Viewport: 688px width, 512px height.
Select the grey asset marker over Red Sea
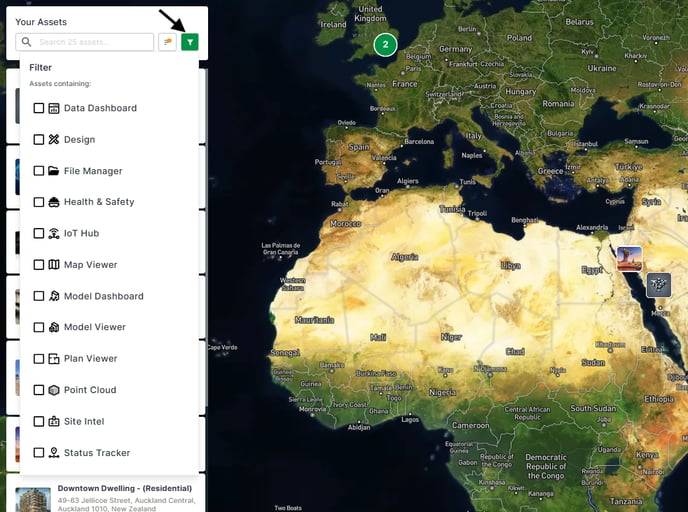click(x=658, y=285)
